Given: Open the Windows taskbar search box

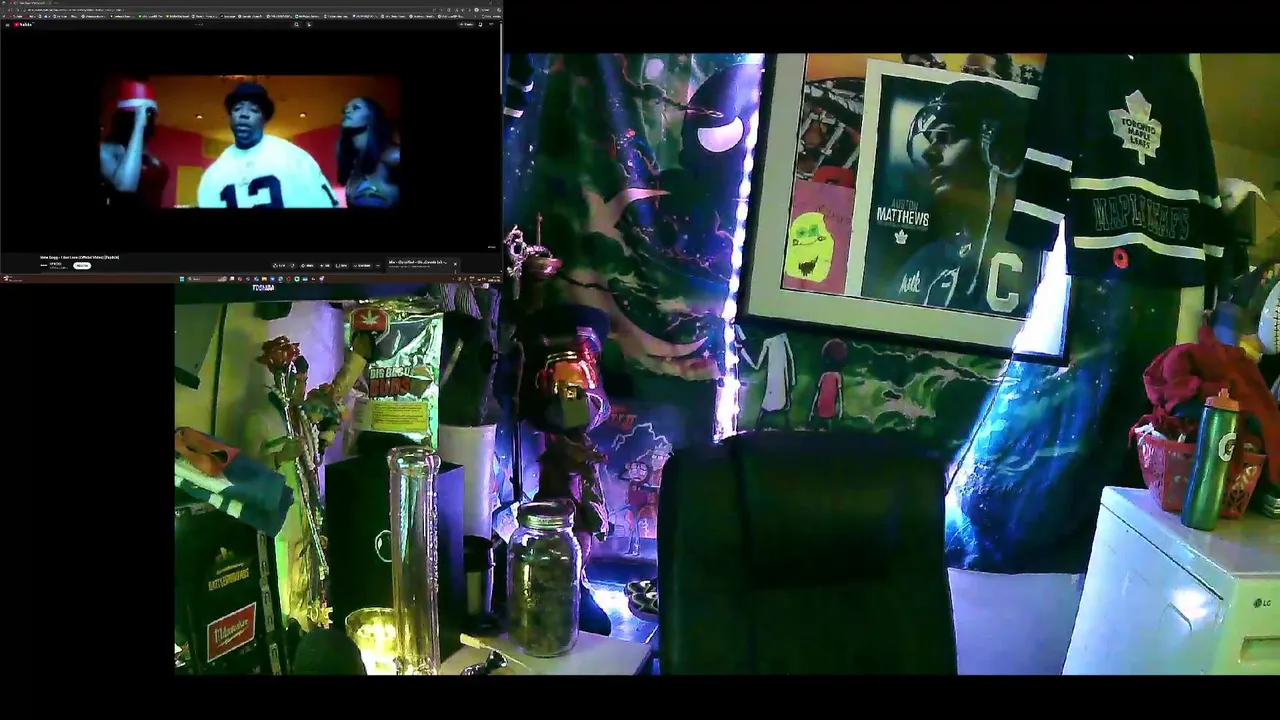Looking at the screenshot, I should [x=207, y=279].
